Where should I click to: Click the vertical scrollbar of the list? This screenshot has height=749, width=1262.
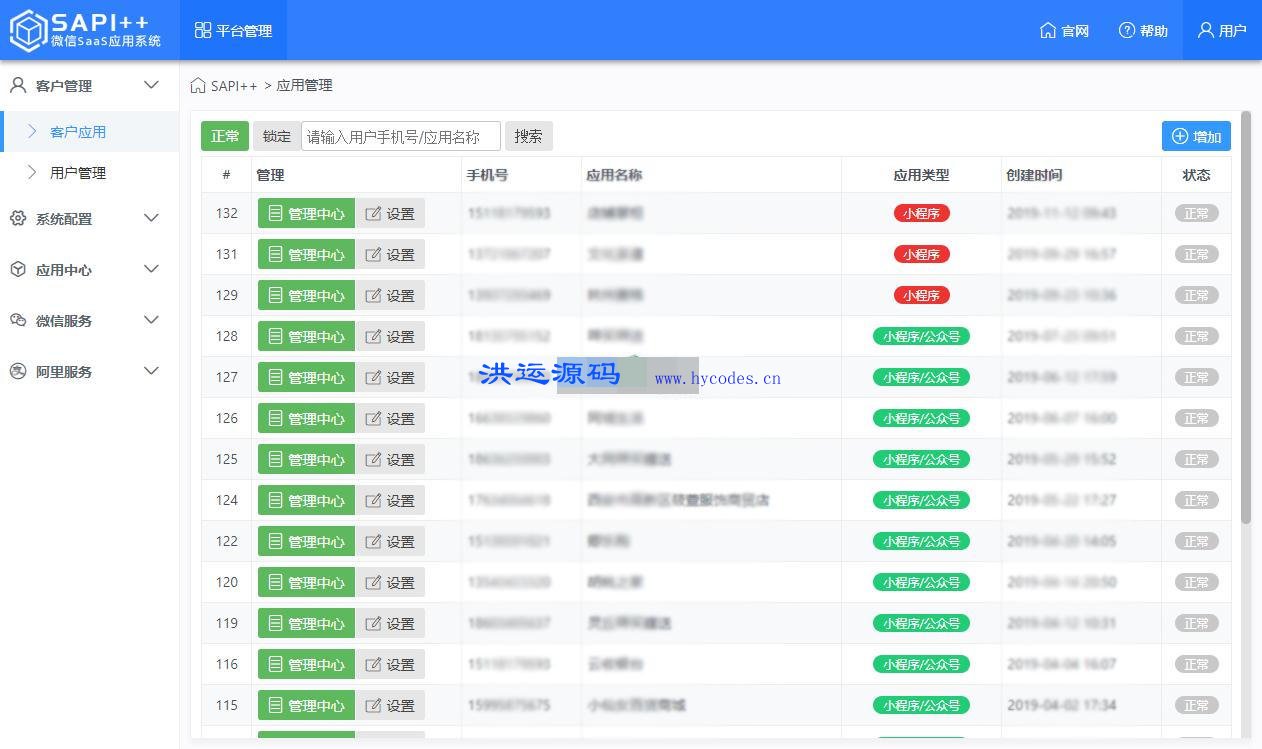coord(1246,318)
